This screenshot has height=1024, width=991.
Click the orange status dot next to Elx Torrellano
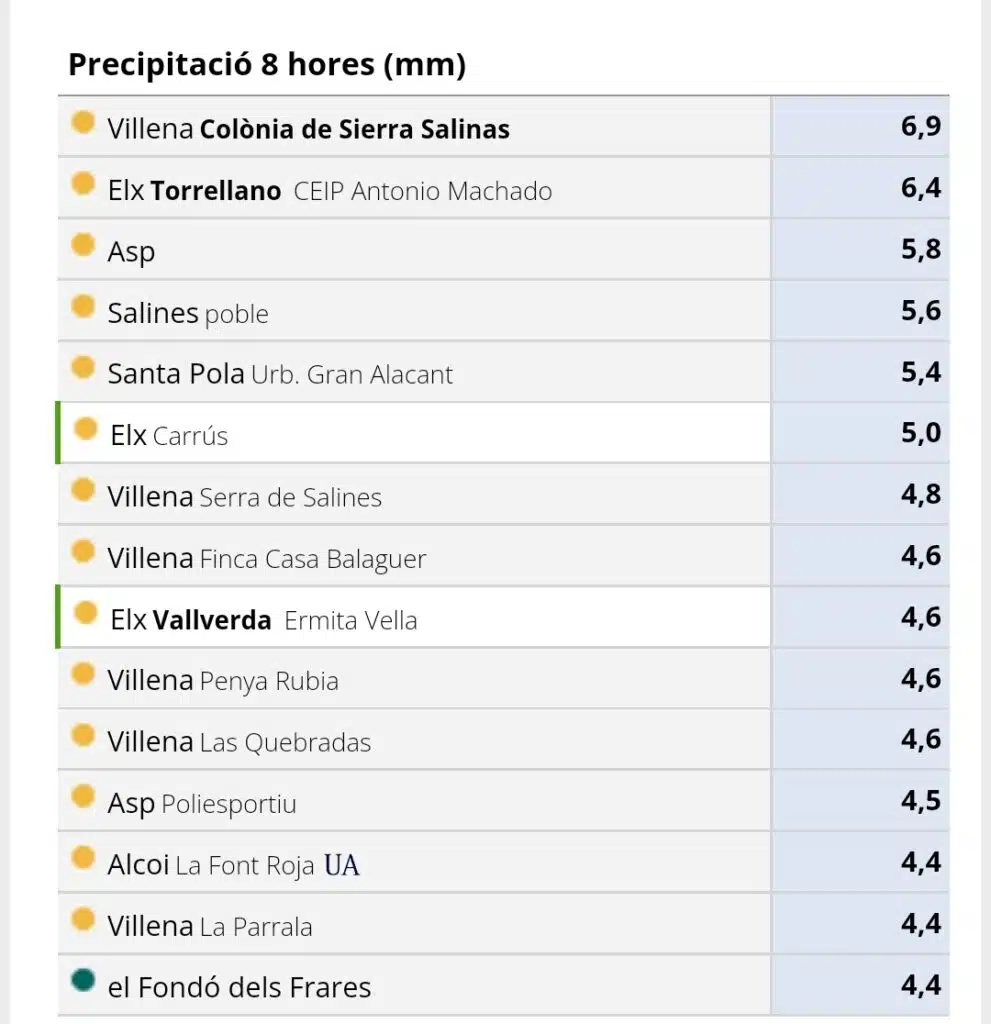coord(83,184)
